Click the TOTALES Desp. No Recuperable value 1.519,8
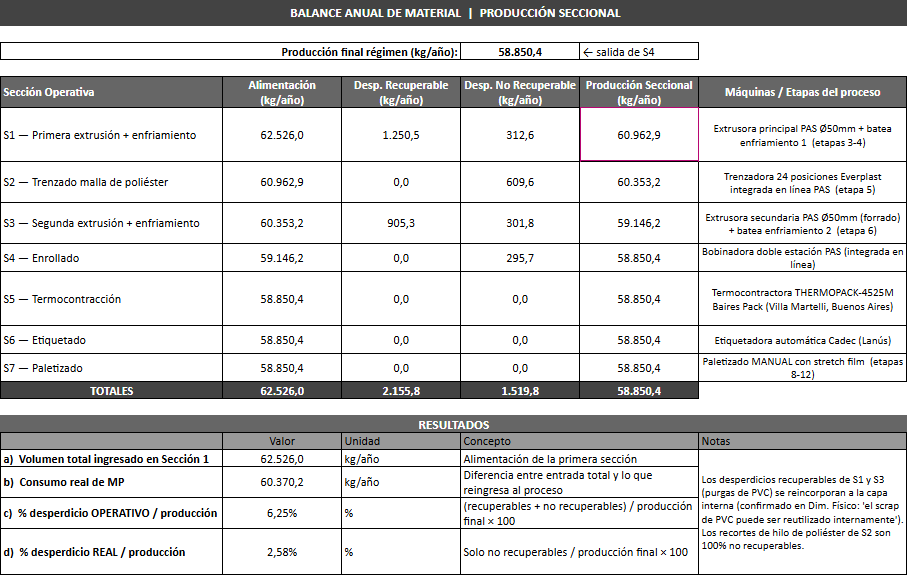909x577 pixels. 520,391
